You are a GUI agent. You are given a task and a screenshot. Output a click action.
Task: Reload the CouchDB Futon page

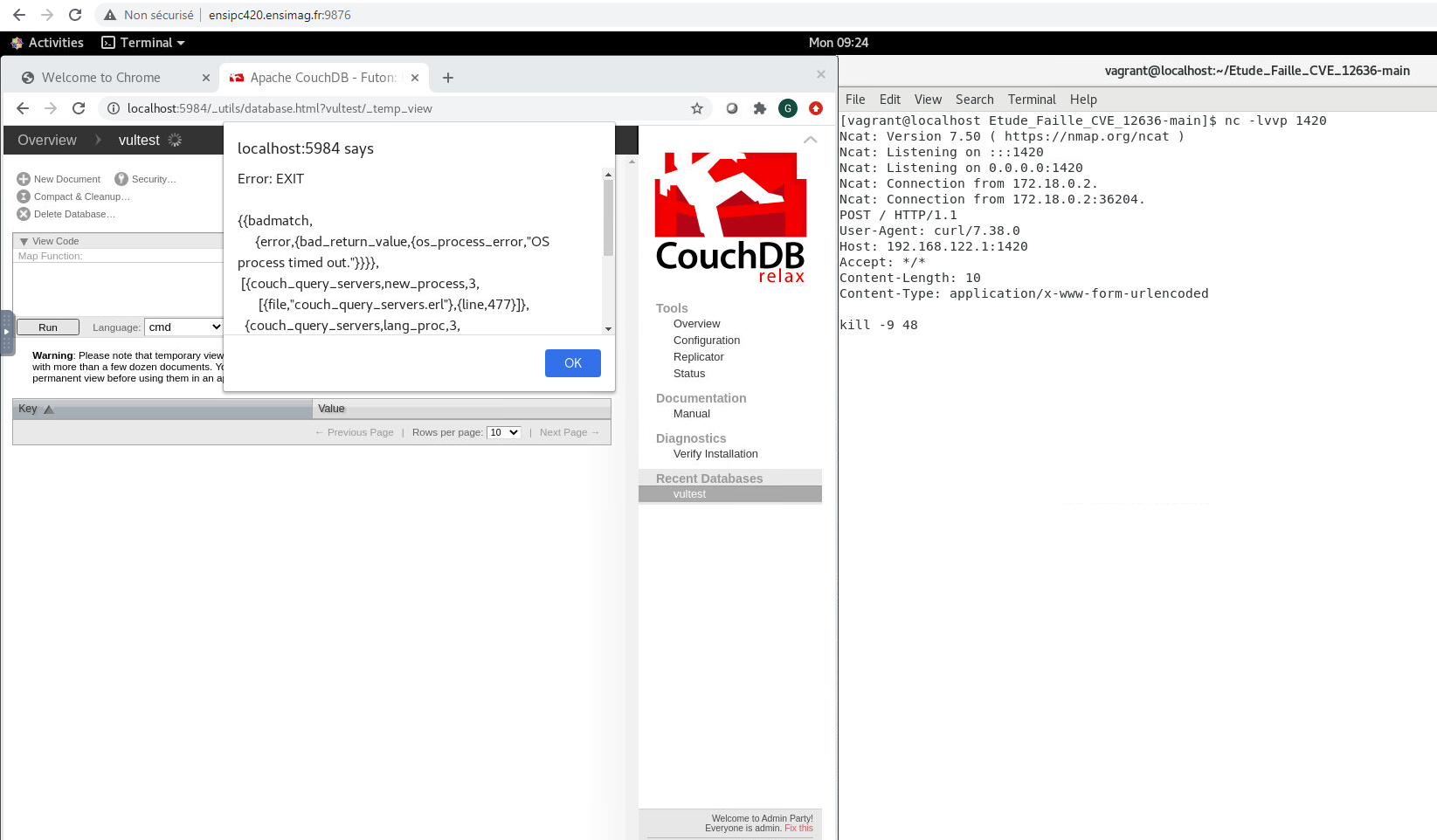(79, 108)
